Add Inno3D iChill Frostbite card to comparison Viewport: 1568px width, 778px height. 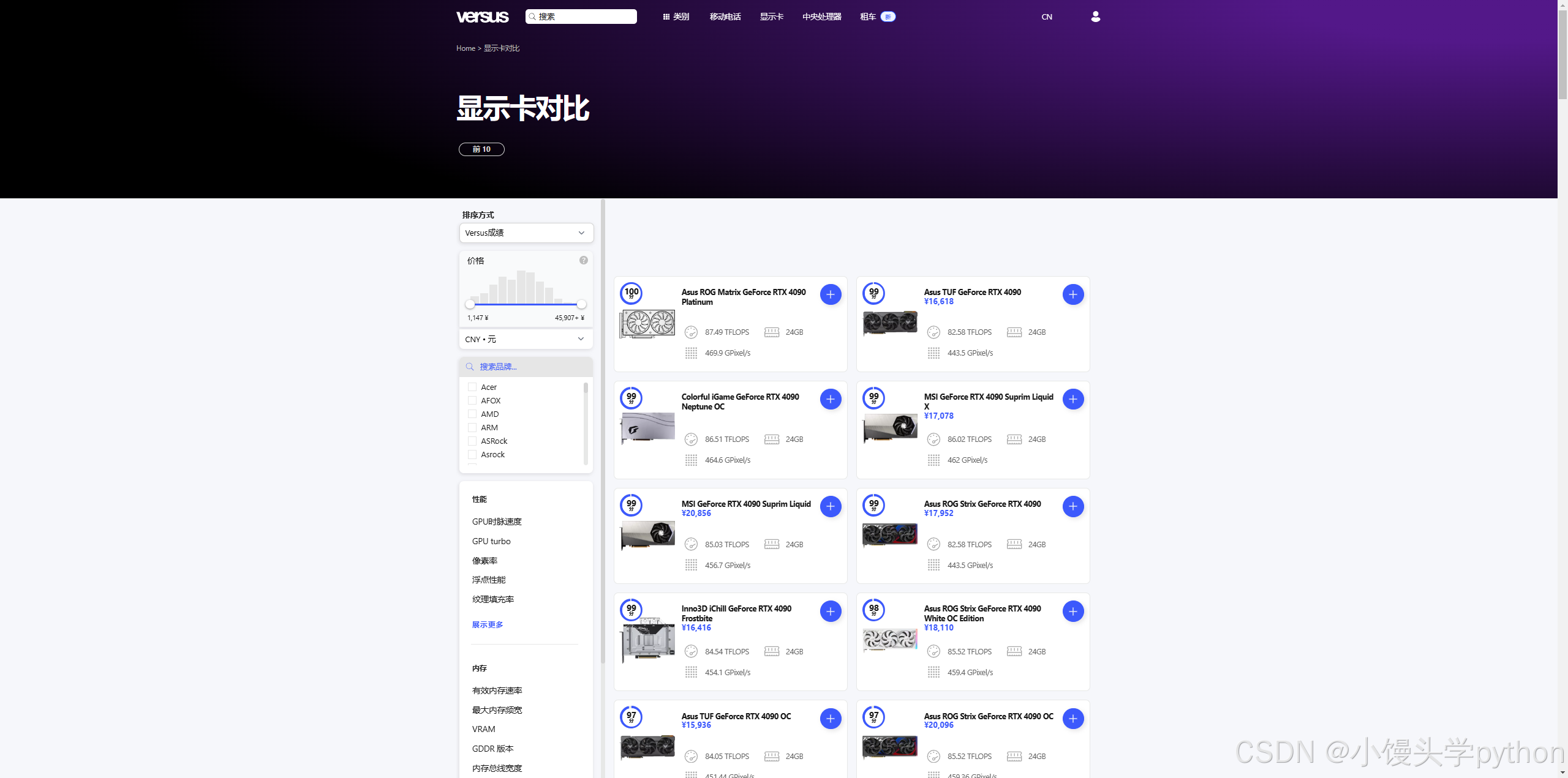tap(830, 611)
